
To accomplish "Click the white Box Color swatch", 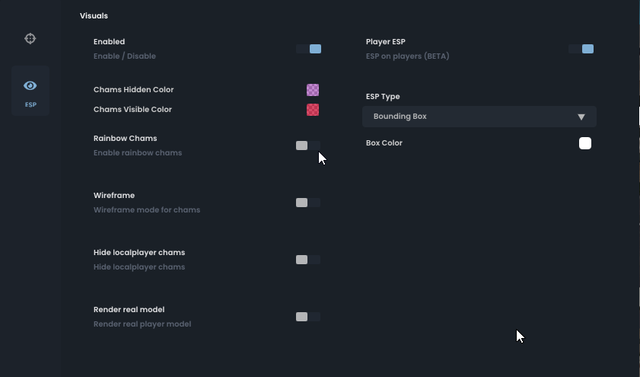I will 585,143.
